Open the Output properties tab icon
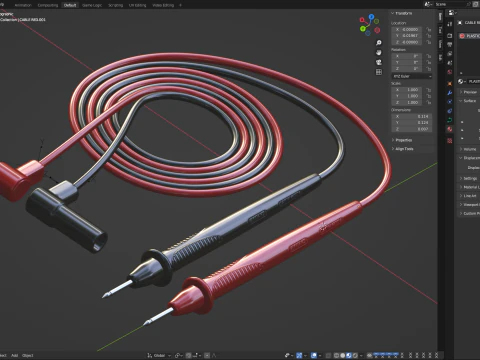480x360 pixels. (x=450, y=44)
